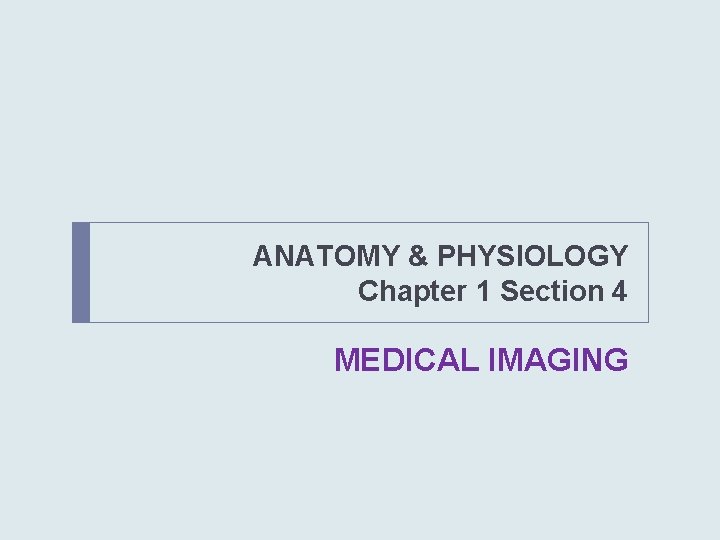The height and width of the screenshot is (540, 720).
Task: Click the letter A starting ANATOMY
Action: click(262, 256)
